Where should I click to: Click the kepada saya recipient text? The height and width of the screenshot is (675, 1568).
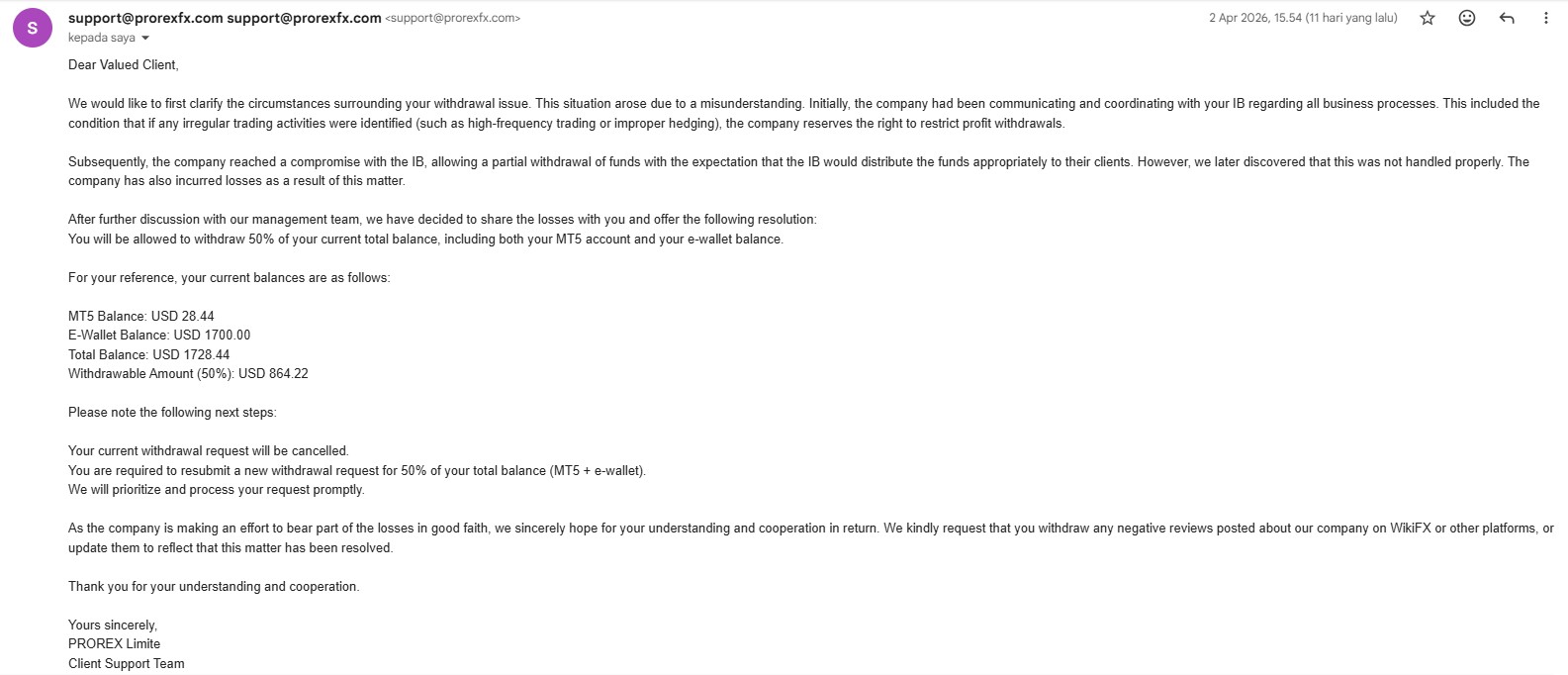point(101,38)
